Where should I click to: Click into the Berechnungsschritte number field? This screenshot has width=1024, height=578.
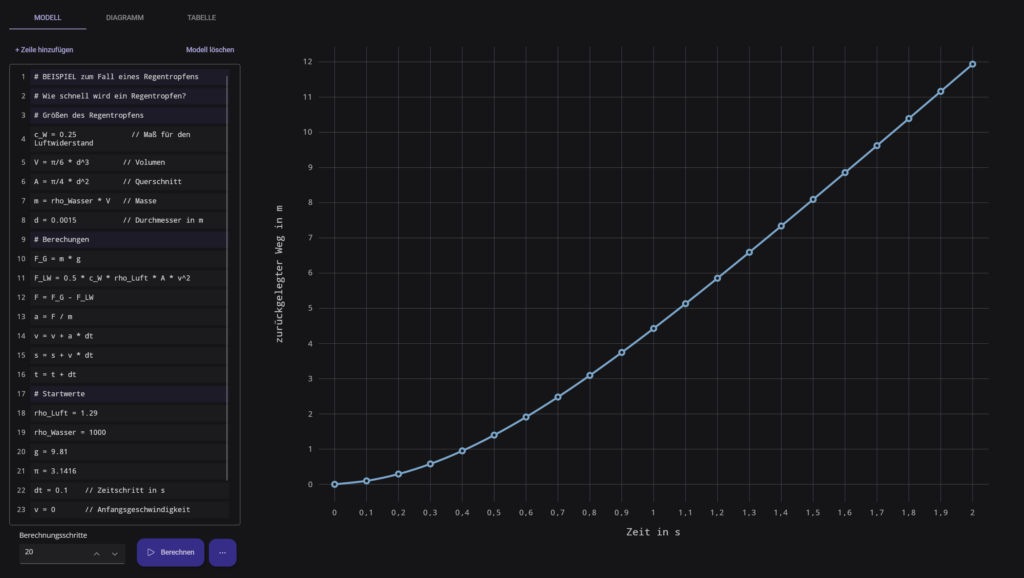52,552
